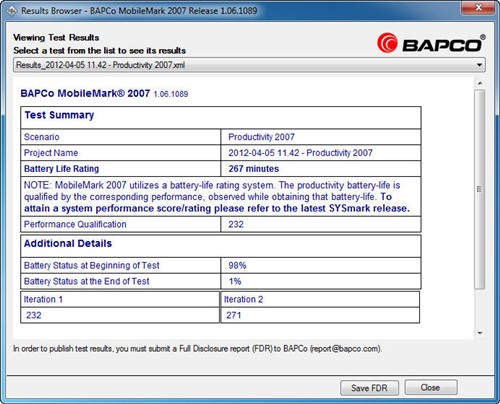Image resolution: width=500 pixels, height=404 pixels.
Task: Click Battery Status at Beginning value 98%
Action: (237, 265)
